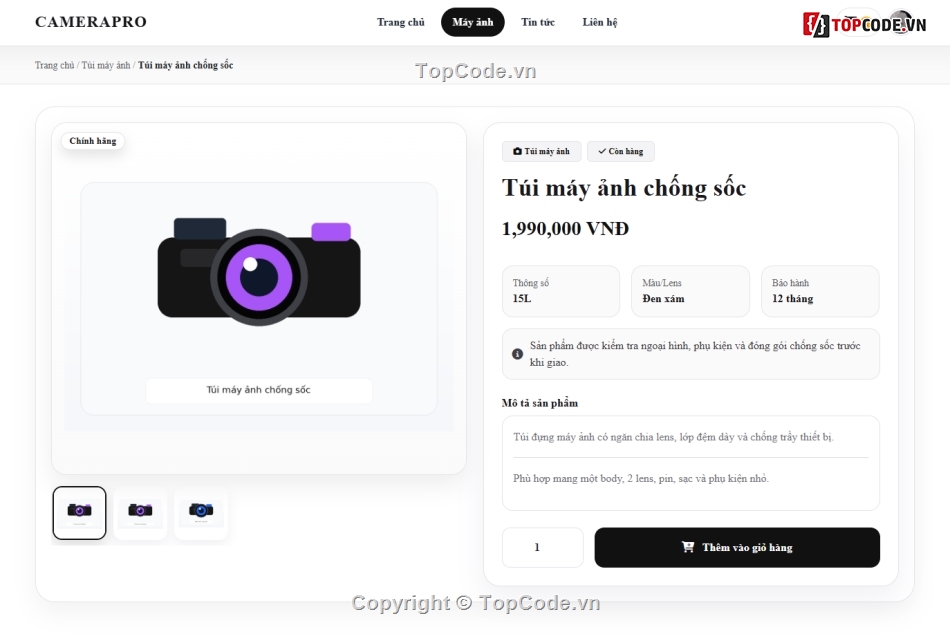Click Thêm vào giỏ hàng button

point(737,547)
